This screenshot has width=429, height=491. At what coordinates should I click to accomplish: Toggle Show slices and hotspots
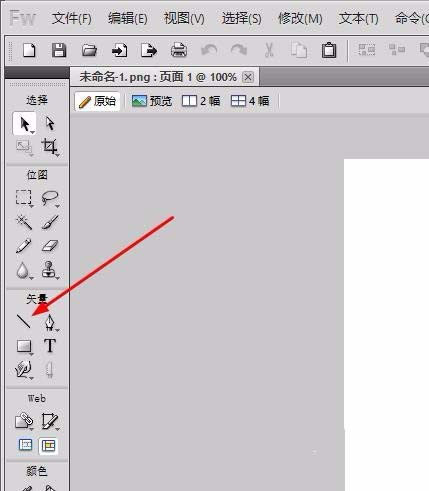point(48,446)
